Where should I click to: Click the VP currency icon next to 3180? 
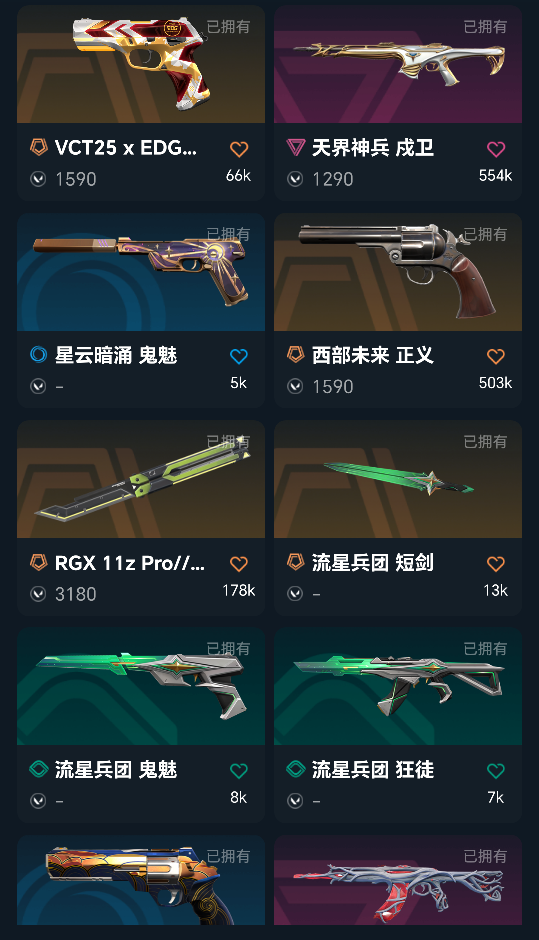pyautogui.click(x=38, y=594)
